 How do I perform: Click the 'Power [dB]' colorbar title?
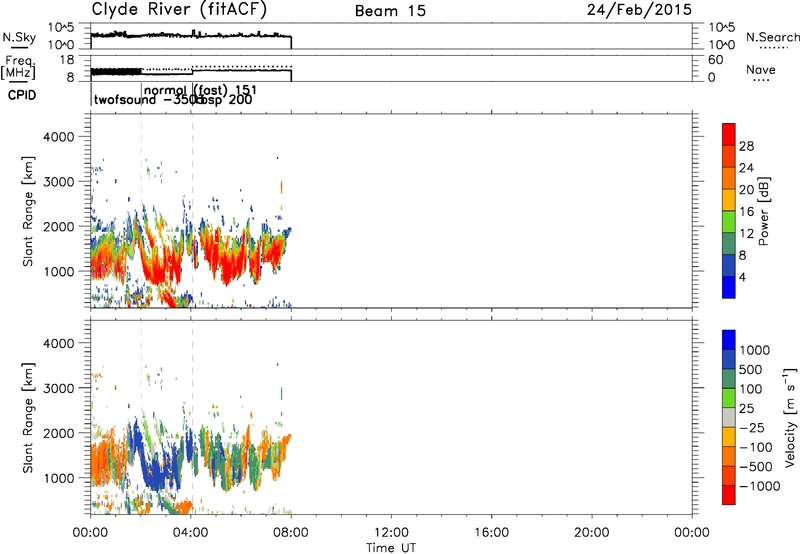(x=763, y=211)
